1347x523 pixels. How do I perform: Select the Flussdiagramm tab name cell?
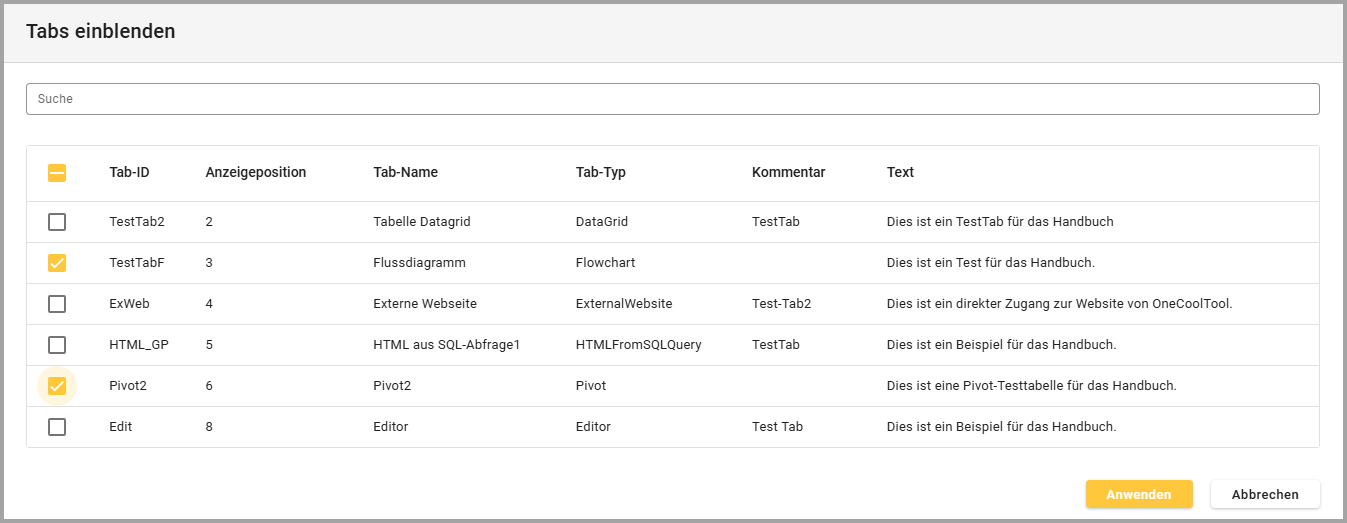pyautogui.click(x=419, y=263)
